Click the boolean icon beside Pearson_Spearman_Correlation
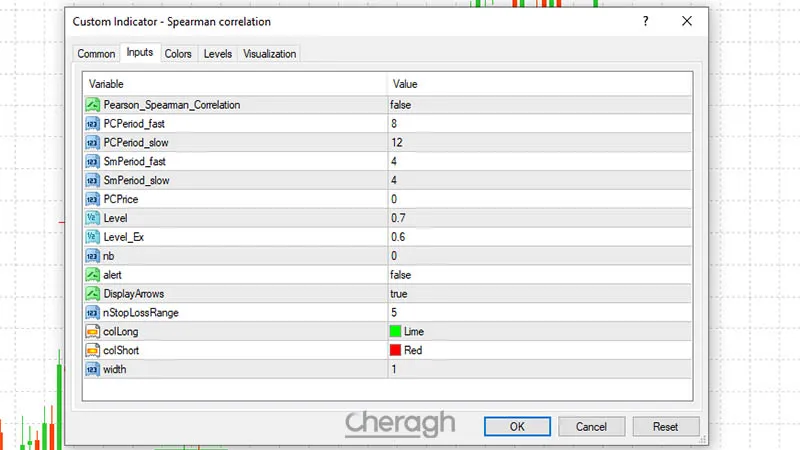This screenshot has width=800, height=450. click(x=92, y=105)
